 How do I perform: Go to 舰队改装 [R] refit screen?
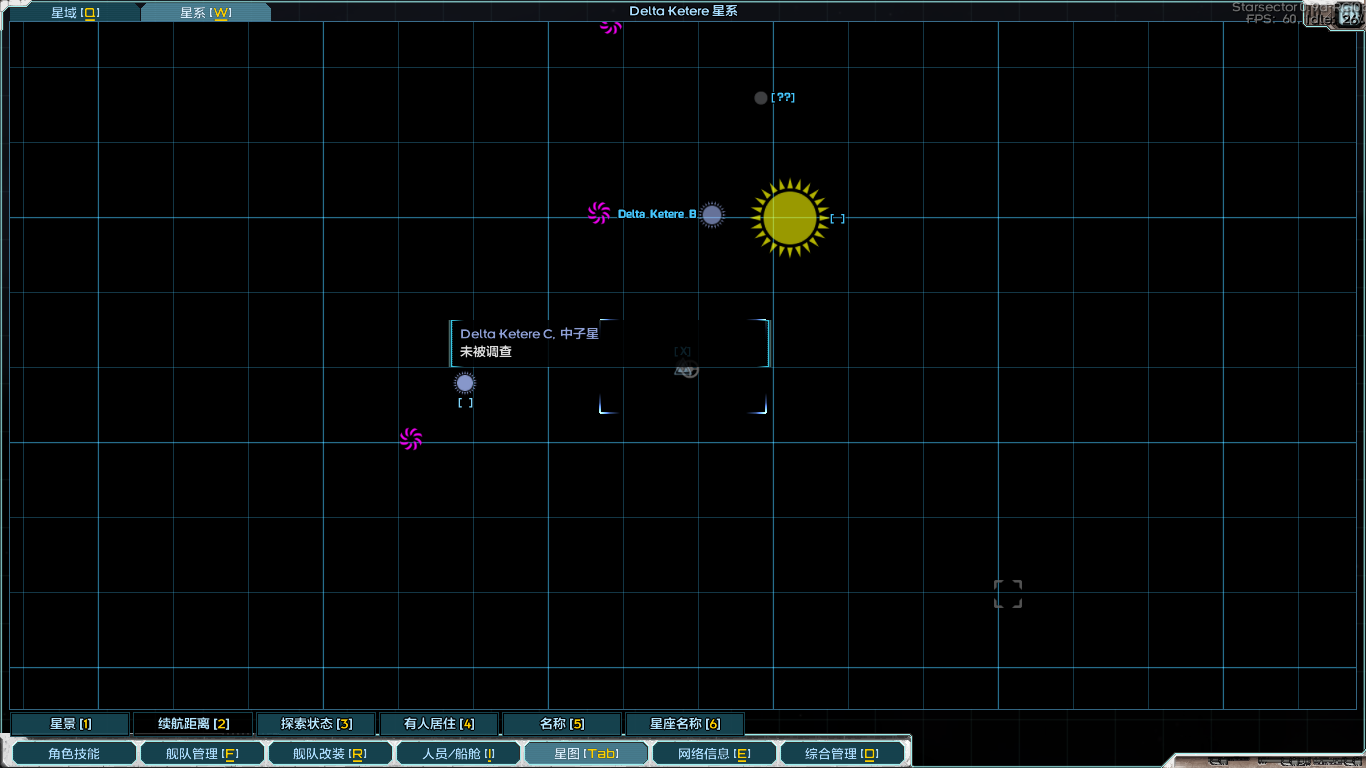click(330, 754)
